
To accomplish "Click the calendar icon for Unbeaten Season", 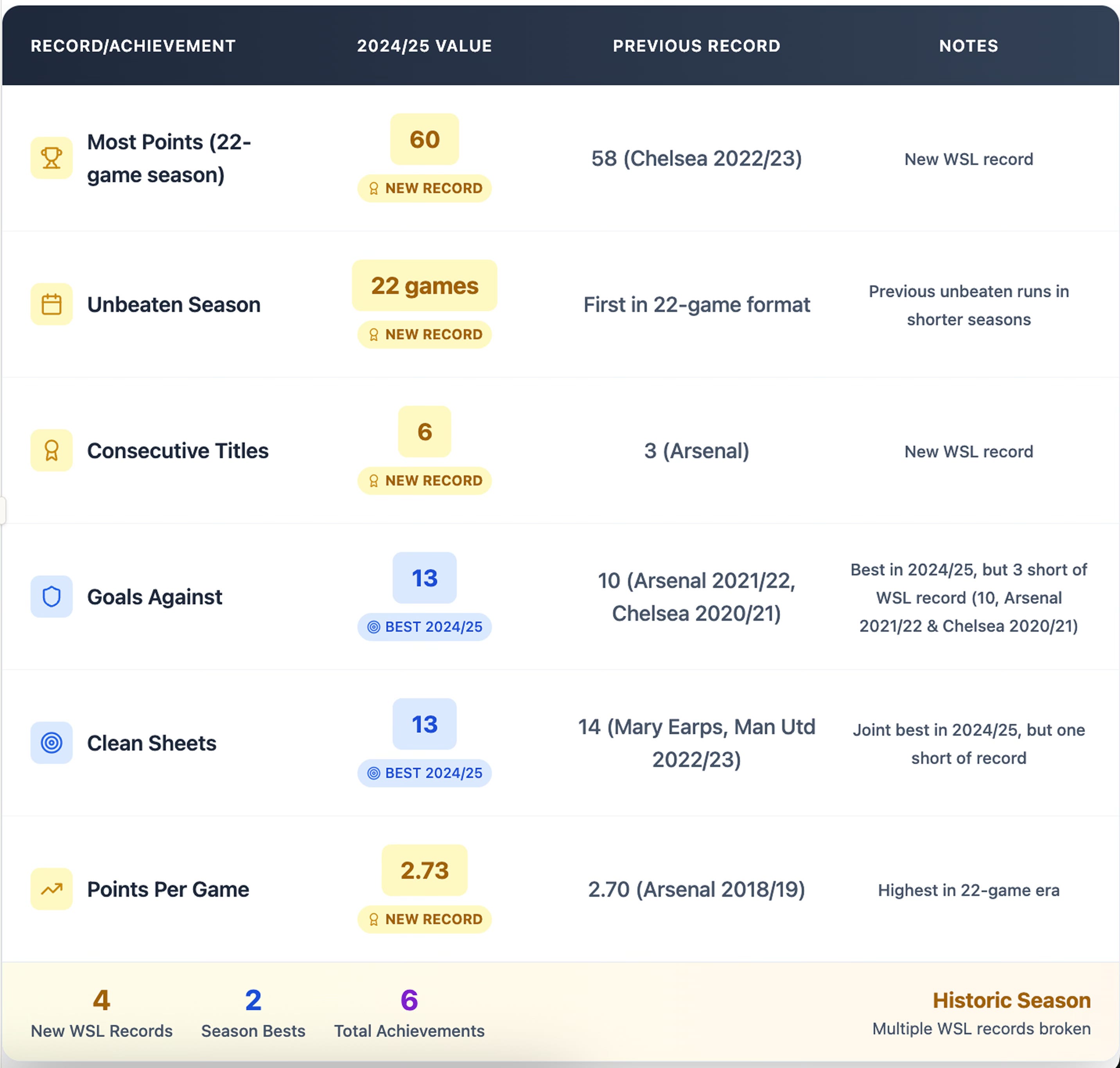I will pos(51,304).
